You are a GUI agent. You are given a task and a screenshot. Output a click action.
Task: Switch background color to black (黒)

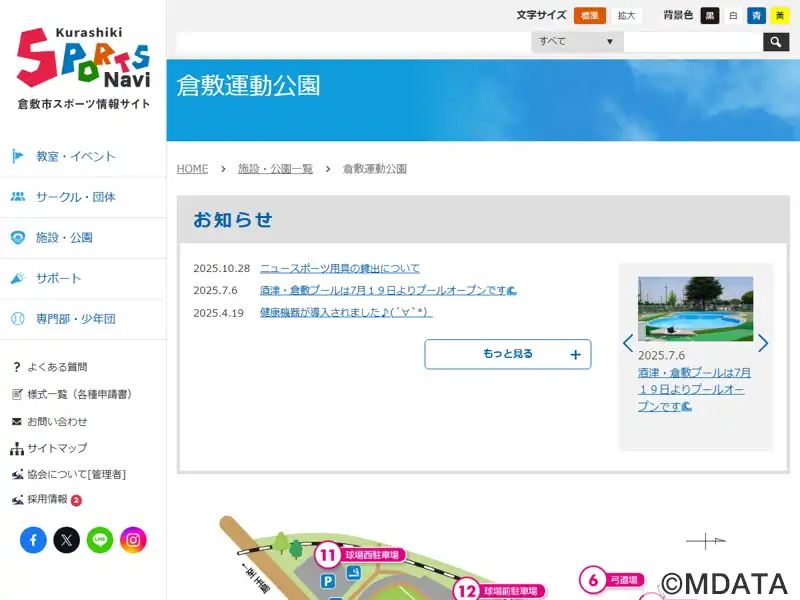click(x=710, y=16)
